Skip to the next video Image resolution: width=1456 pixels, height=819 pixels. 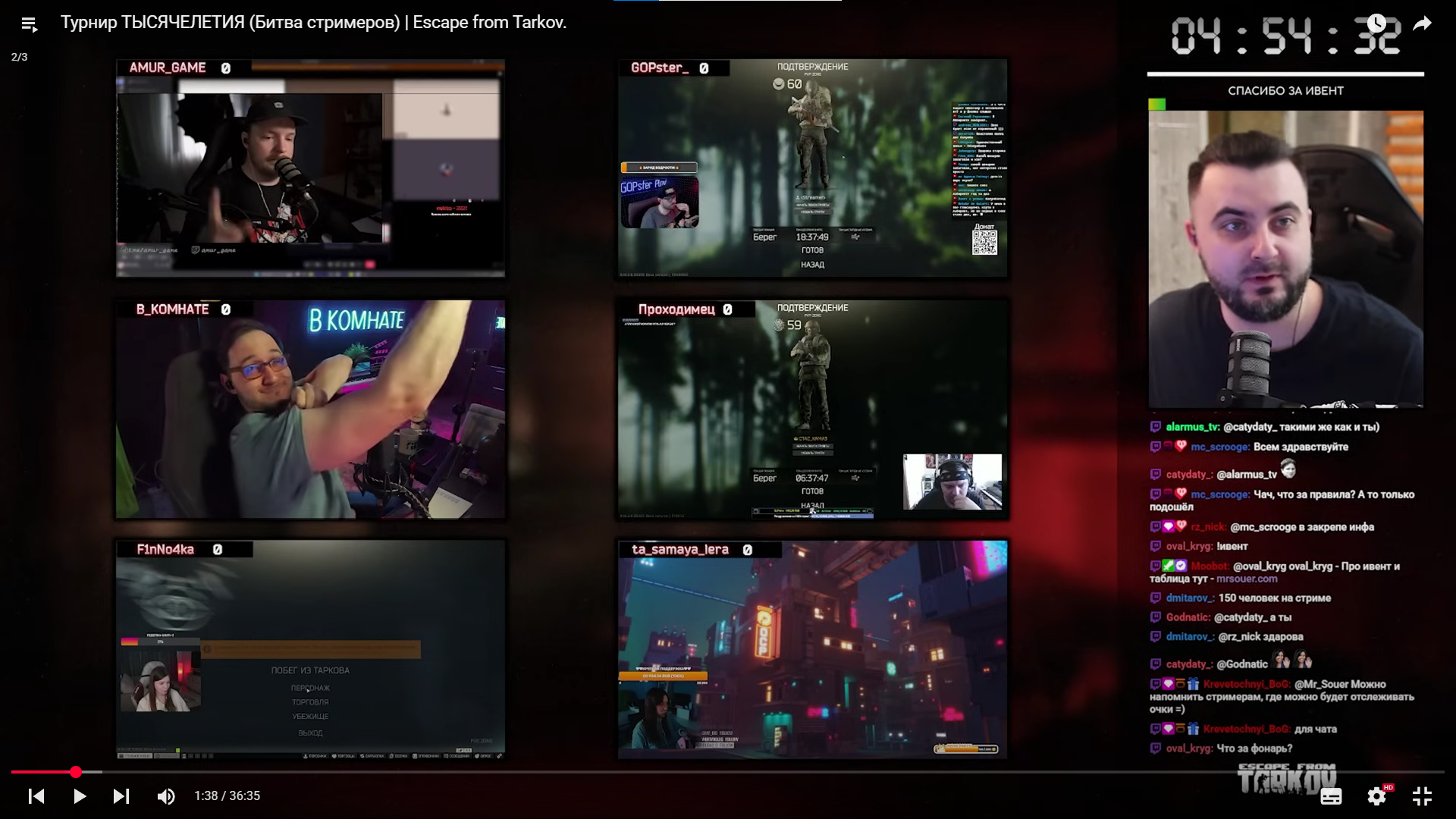coord(121,795)
